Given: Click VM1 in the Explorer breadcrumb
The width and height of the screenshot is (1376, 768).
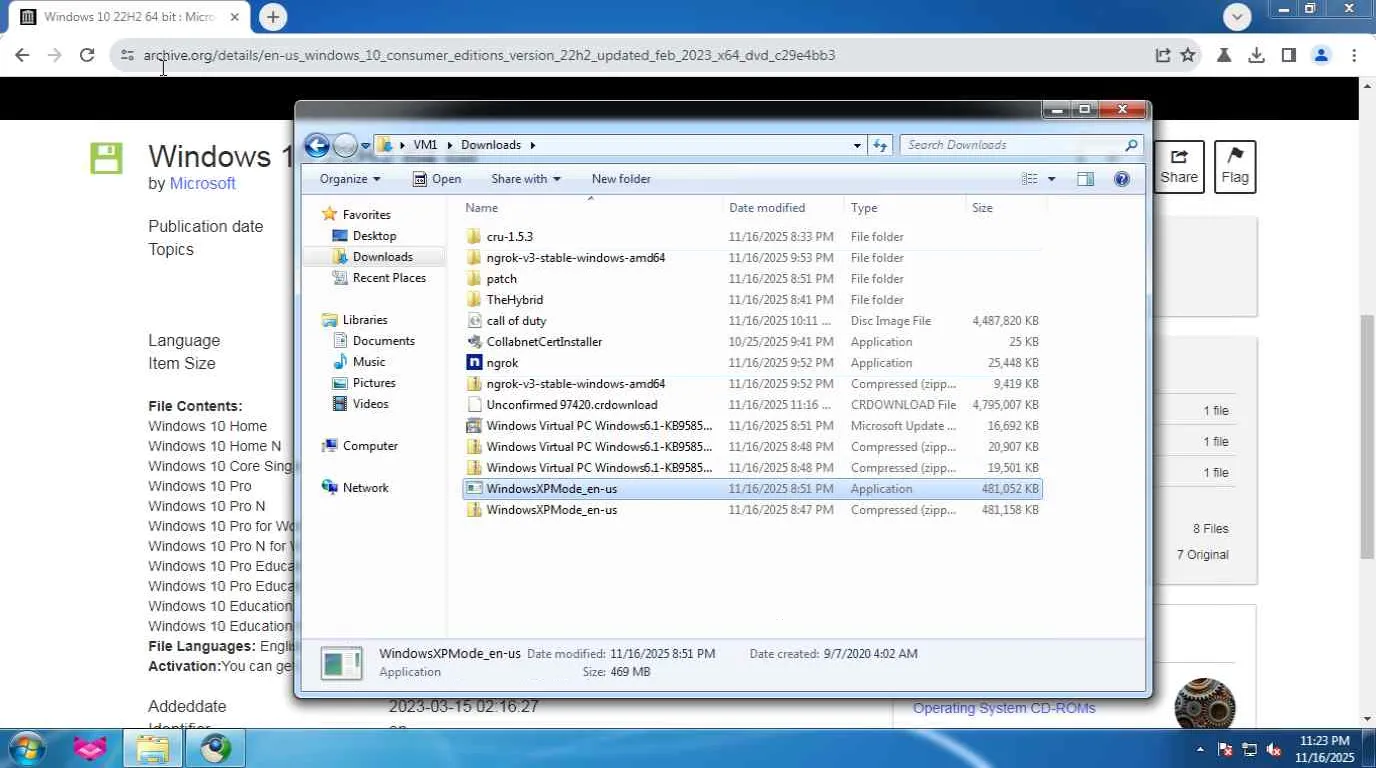Looking at the screenshot, I should coord(425,145).
